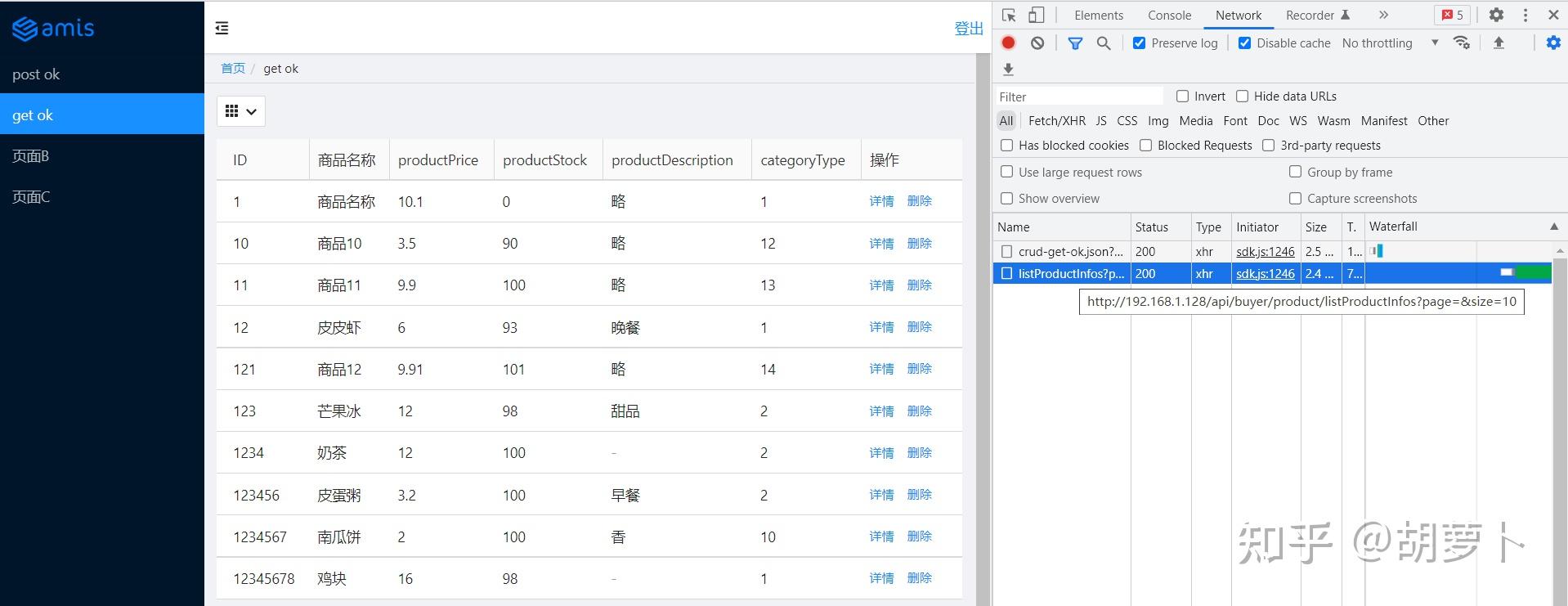1568x606 pixels.
Task: Open sdk.js:1246 initiator of listProductInfos
Action: point(1266,274)
